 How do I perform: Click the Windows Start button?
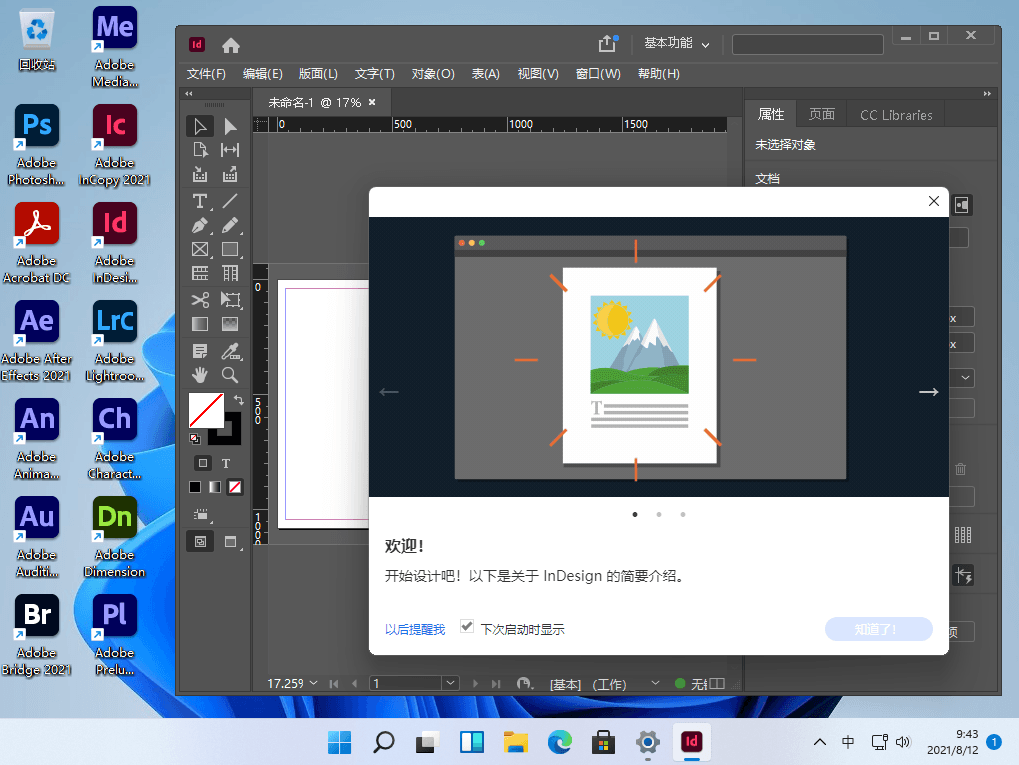(x=339, y=742)
